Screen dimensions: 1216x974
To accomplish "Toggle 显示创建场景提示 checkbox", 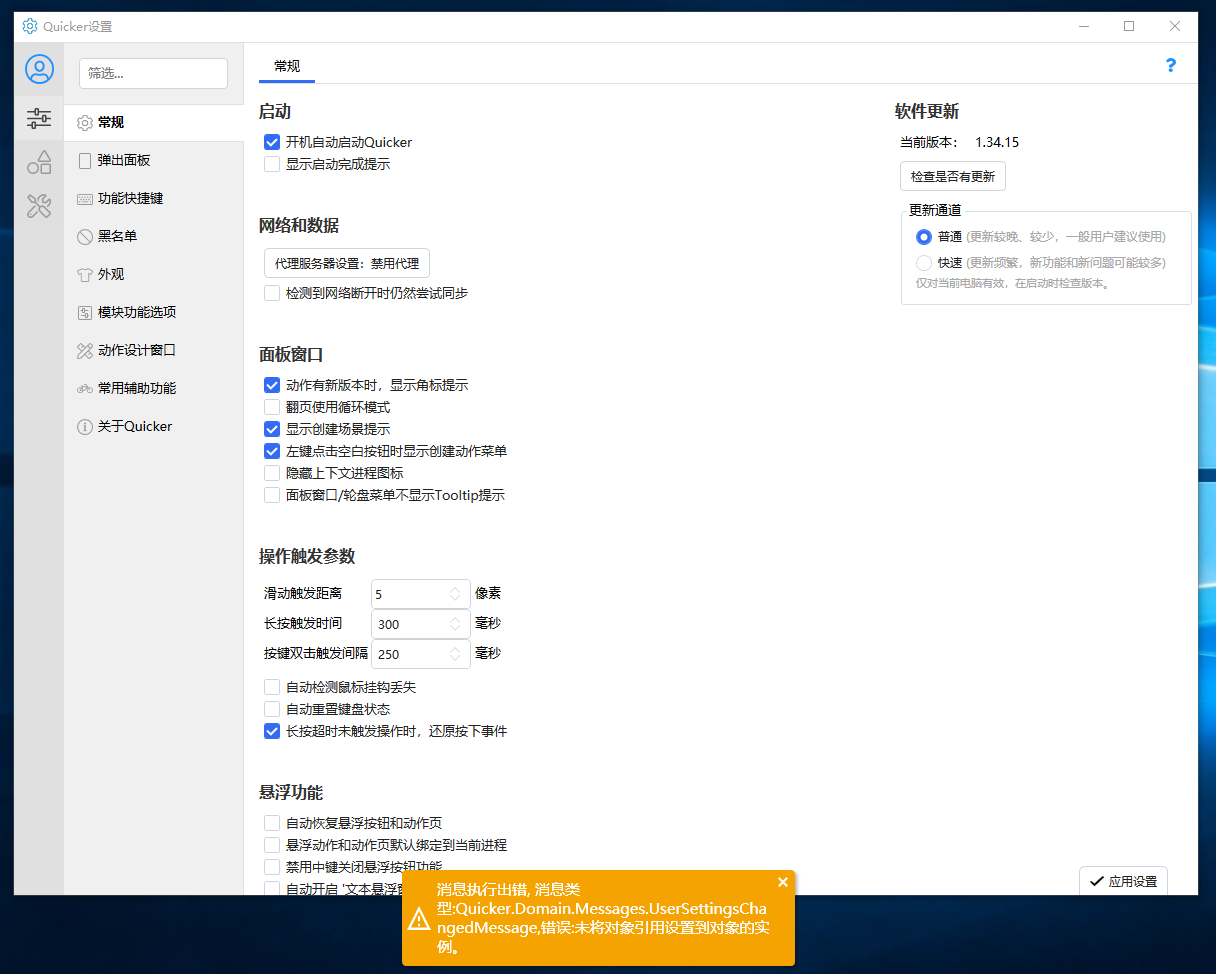I will point(272,429).
